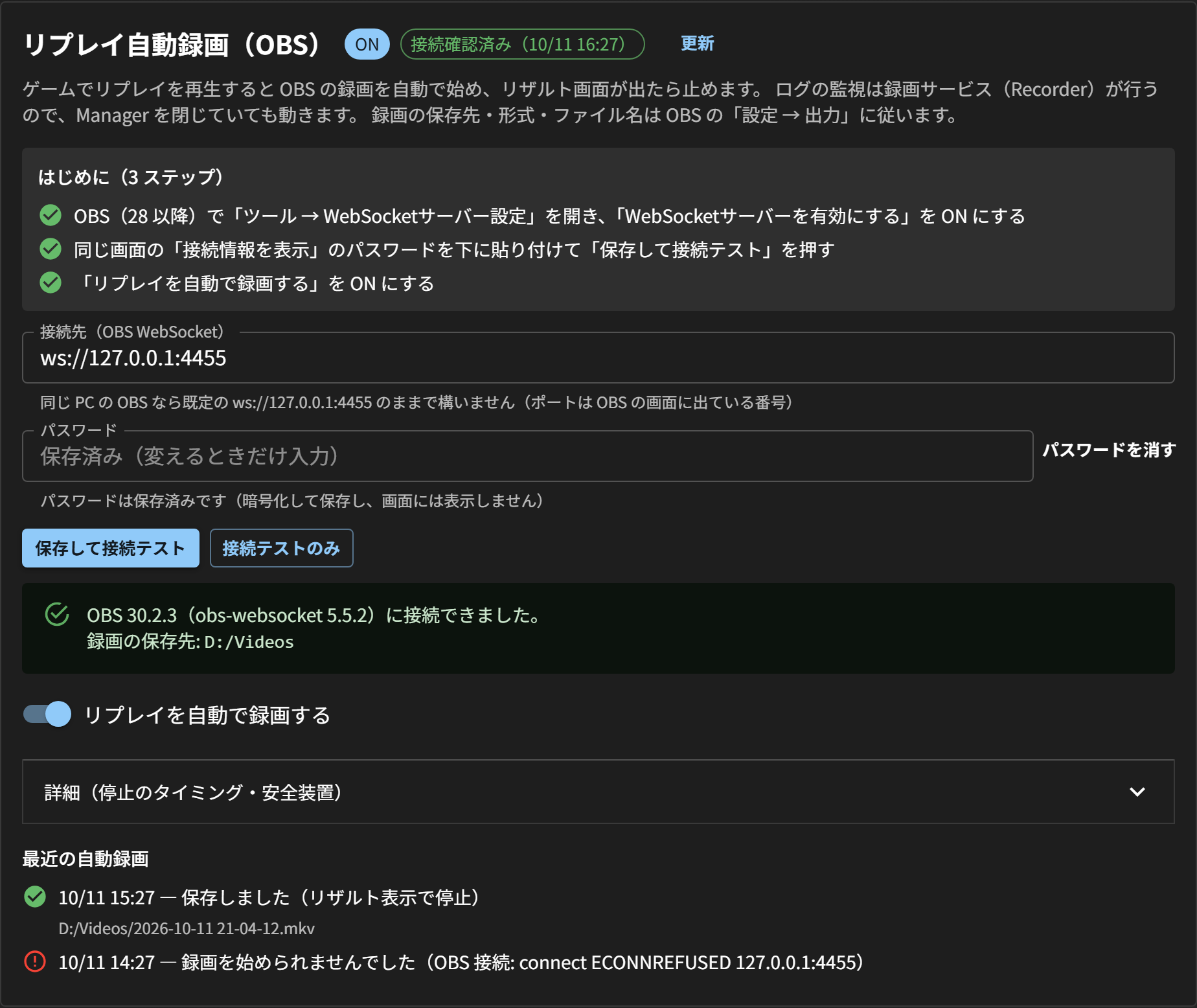Click the heading はじめに (3 ステップ)

coord(131,177)
